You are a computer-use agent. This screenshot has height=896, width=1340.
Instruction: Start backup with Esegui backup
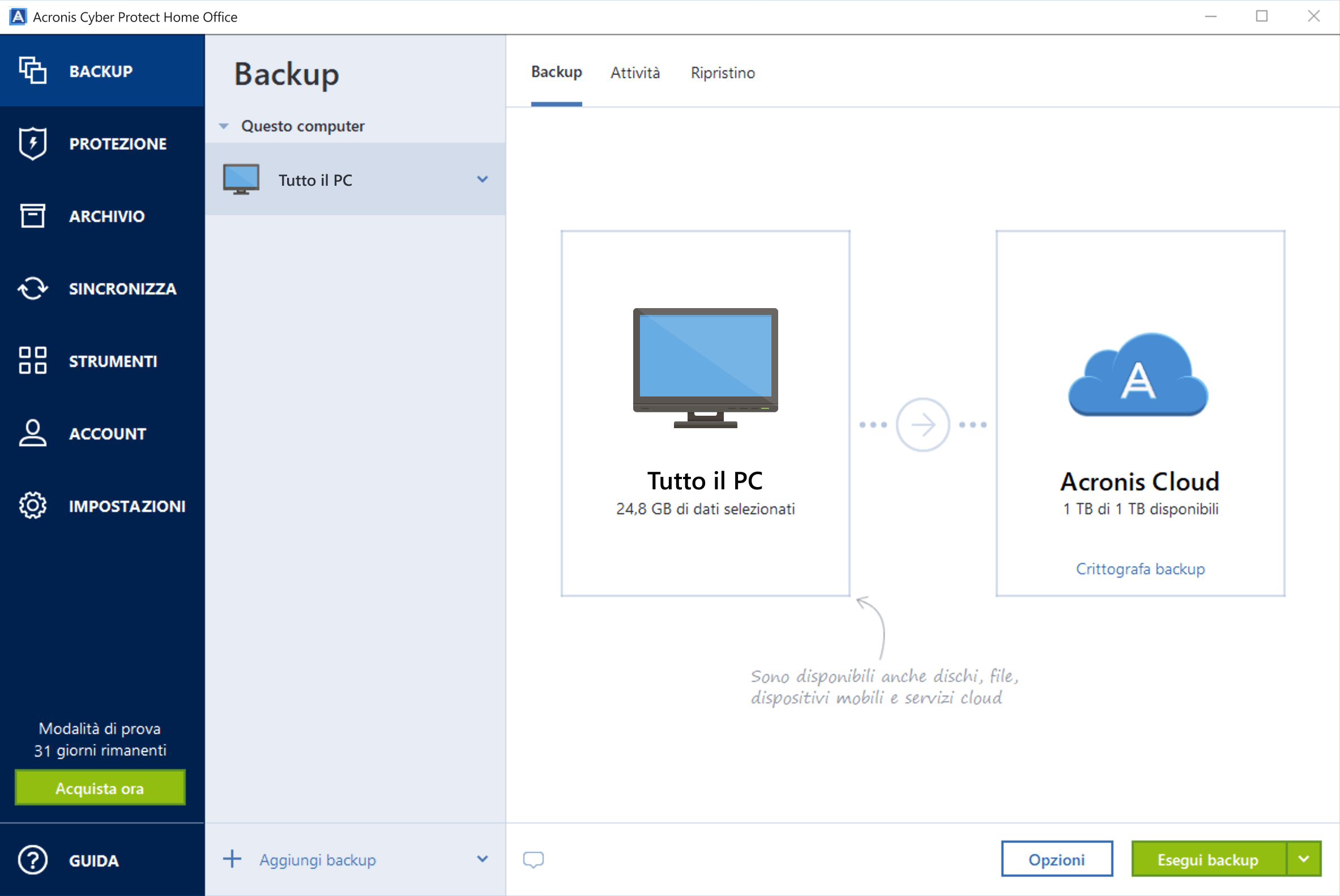coord(1209,859)
